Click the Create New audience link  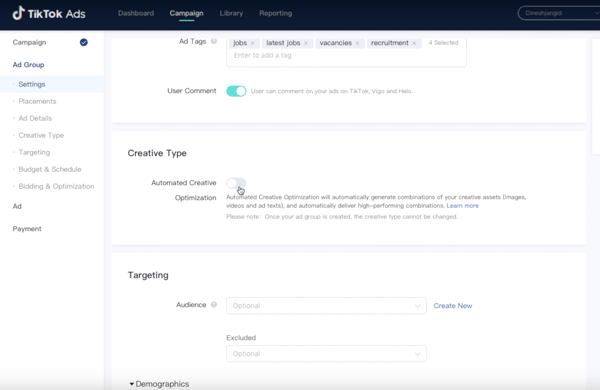(453, 306)
